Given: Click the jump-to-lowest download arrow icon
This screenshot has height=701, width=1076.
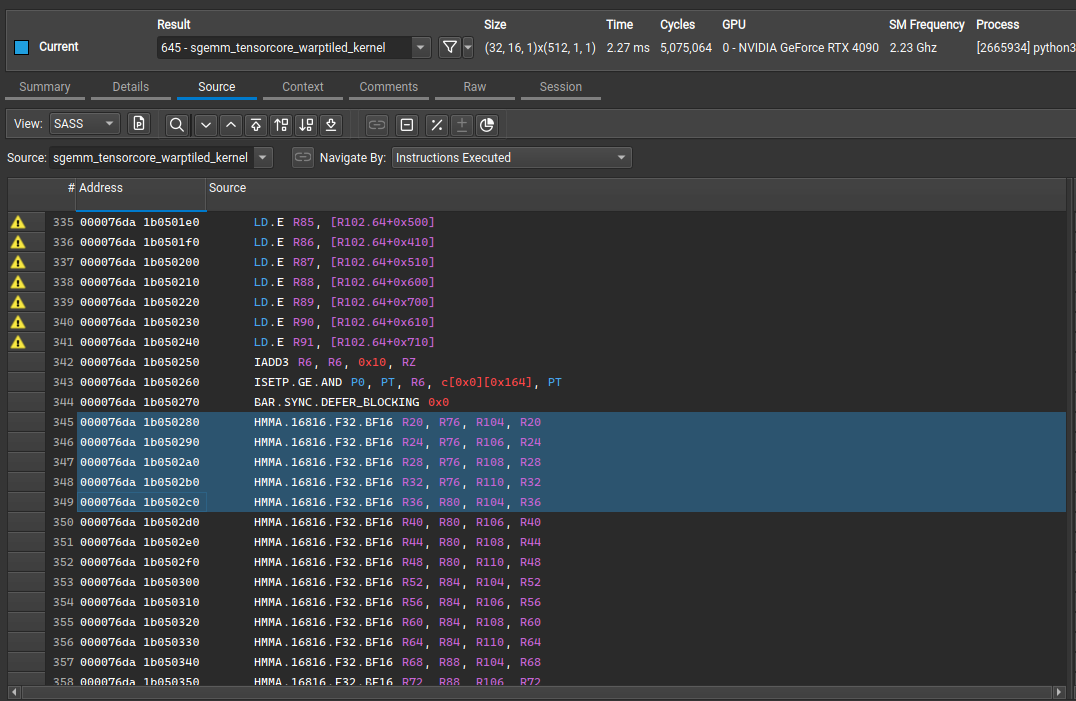Looking at the screenshot, I should coord(331,125).
